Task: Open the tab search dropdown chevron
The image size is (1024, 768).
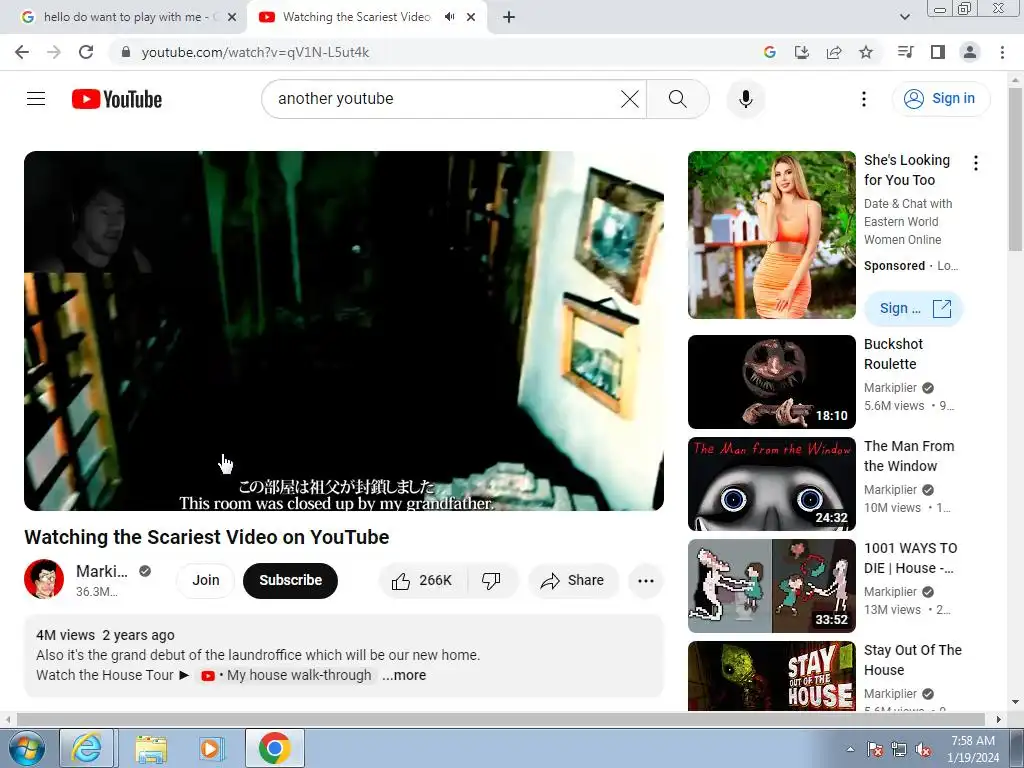Action: coord(904,18)
